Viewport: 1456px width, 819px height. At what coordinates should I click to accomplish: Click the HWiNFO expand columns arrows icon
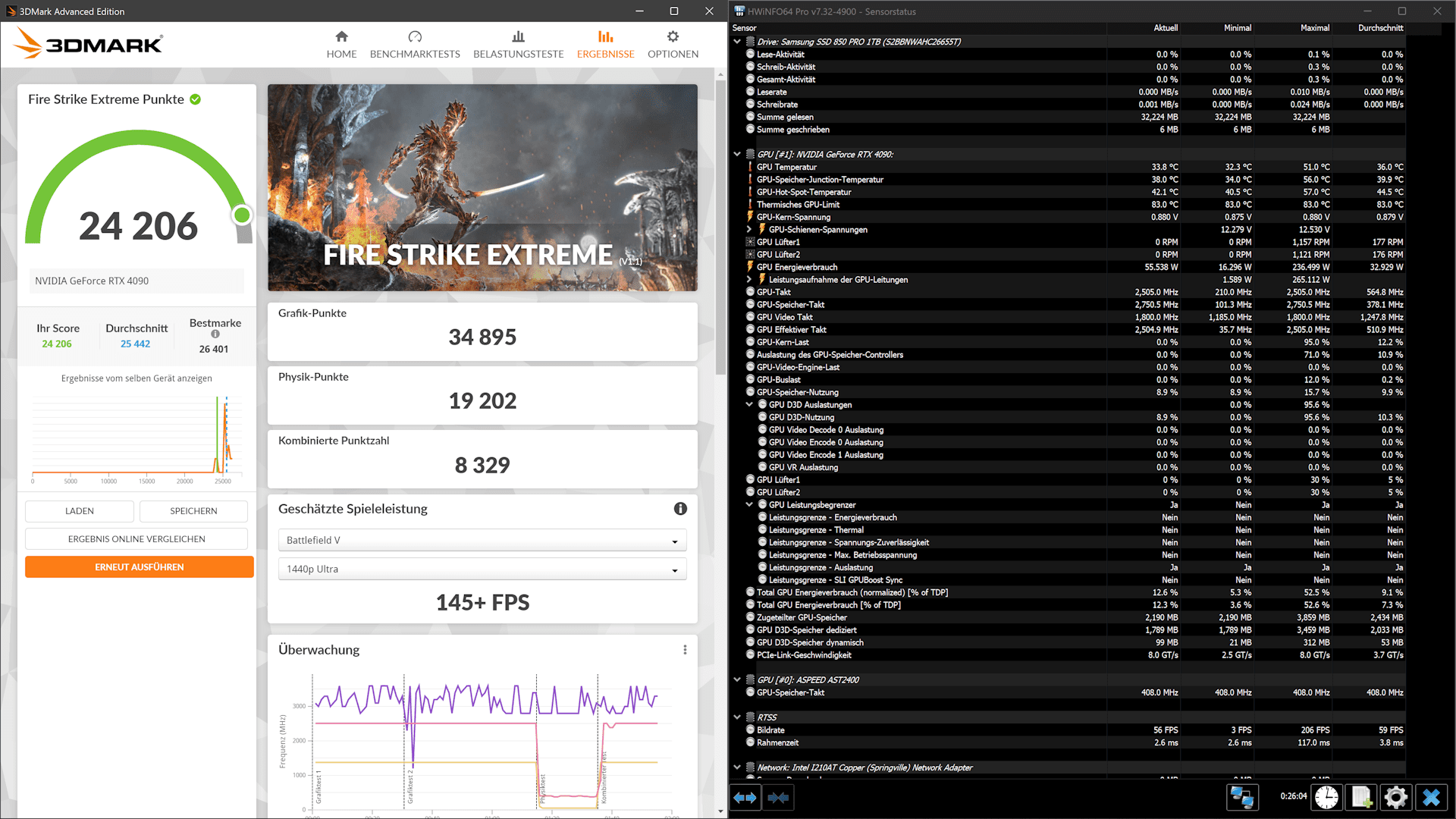pos(745,798)
